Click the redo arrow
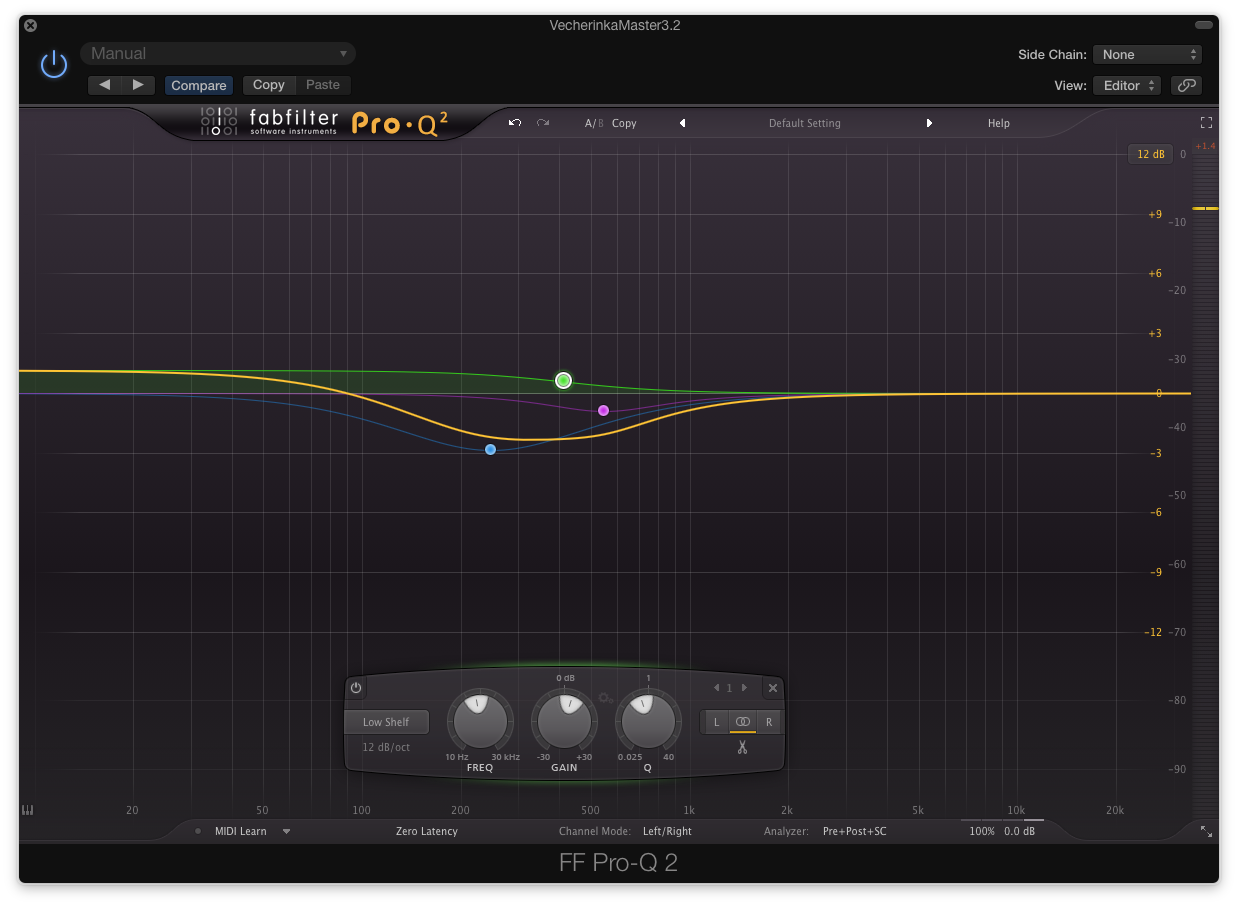 tap(543, 123)
